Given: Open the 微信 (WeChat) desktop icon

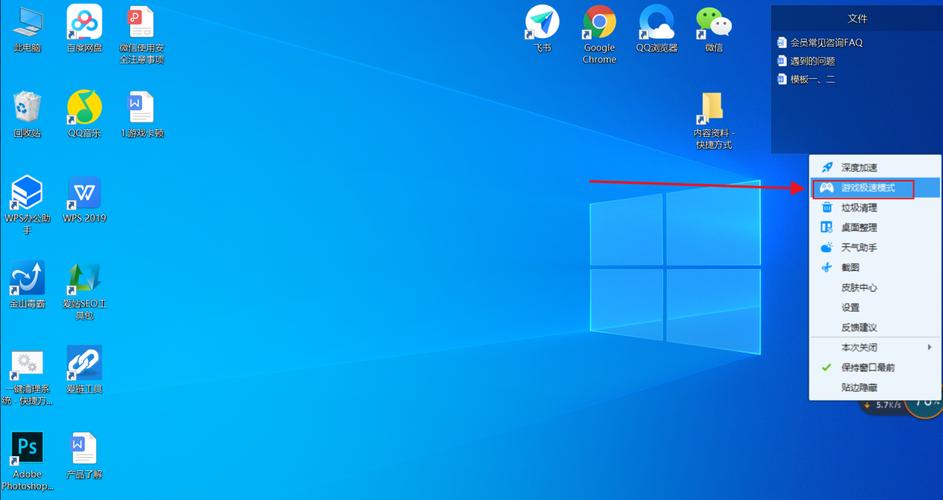Looking at the screenshot, I should click(x=713, y=22).
